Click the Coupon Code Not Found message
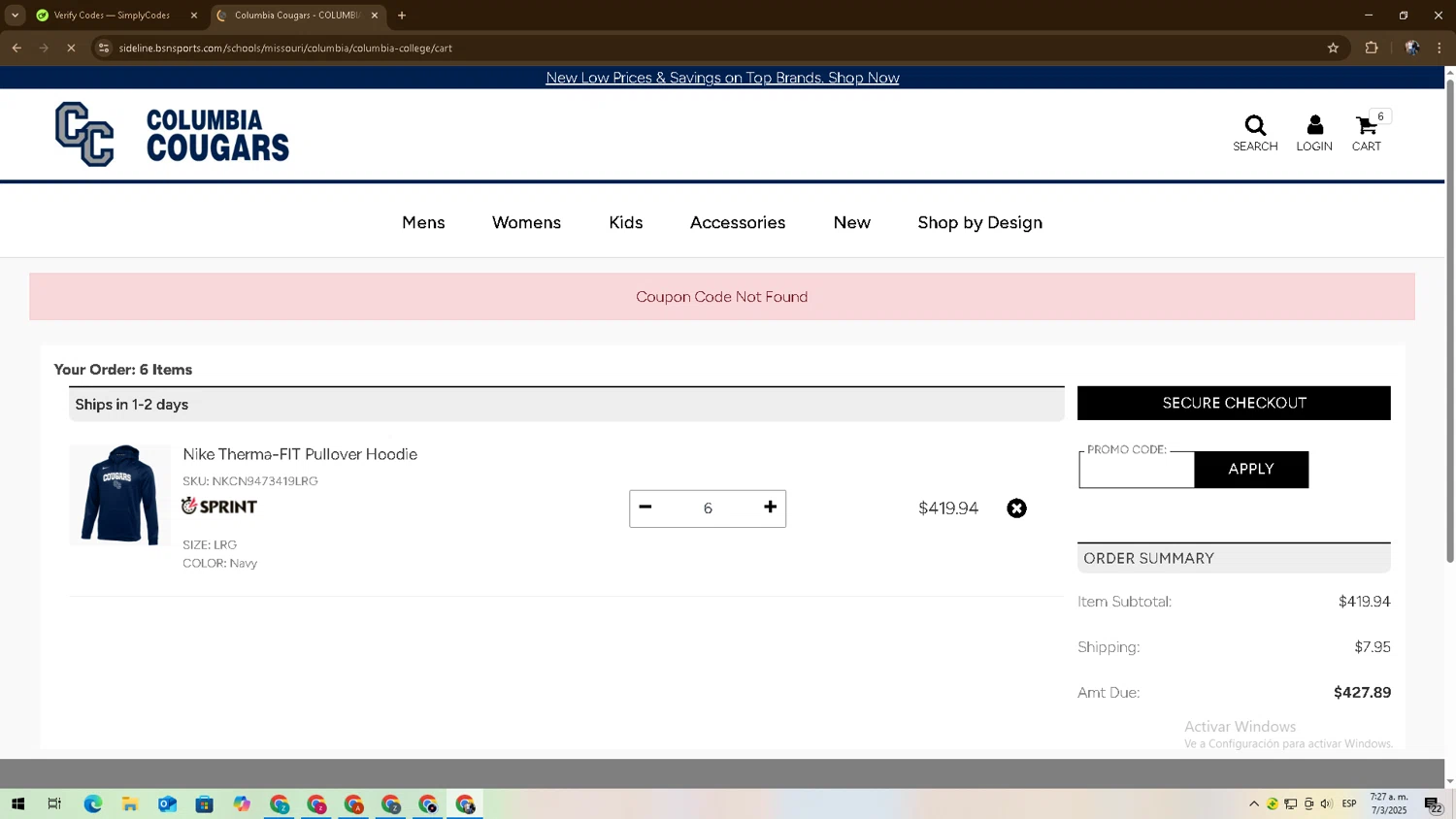The height and width of the screenshot is (819, 1456). point(722,297)
